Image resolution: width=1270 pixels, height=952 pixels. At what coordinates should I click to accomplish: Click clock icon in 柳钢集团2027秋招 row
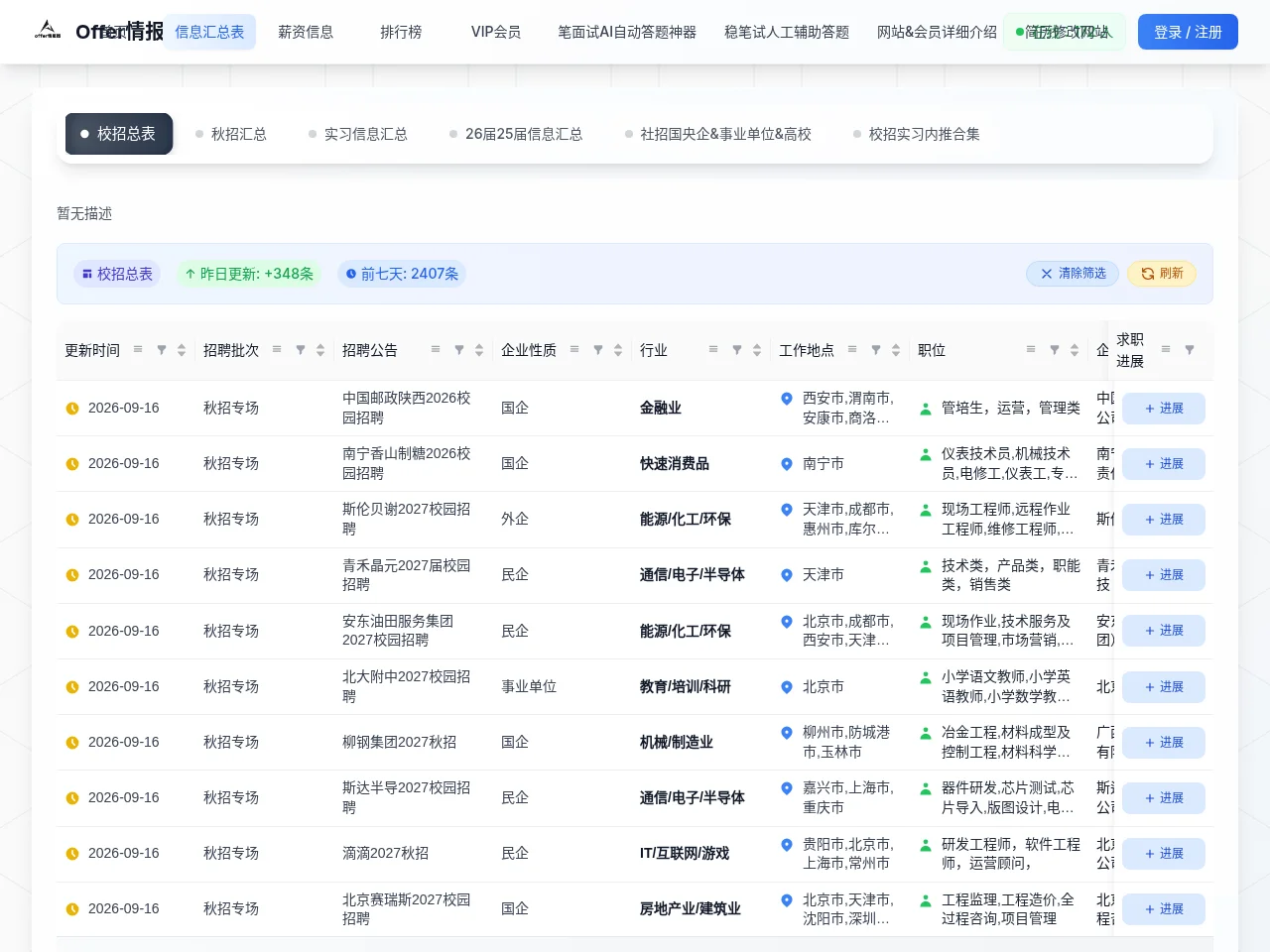(72, 743)
